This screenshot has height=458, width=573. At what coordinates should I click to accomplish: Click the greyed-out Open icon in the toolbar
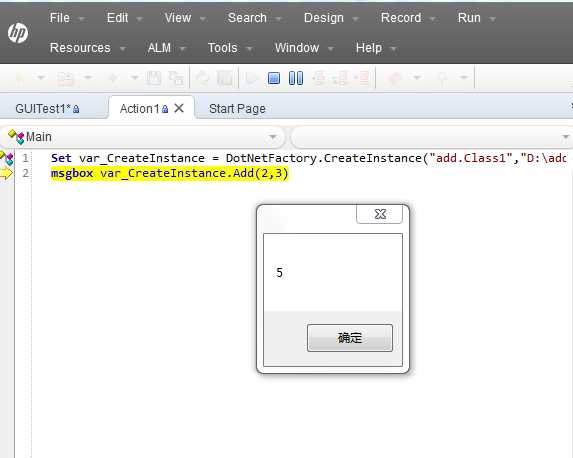coord(66,78)
